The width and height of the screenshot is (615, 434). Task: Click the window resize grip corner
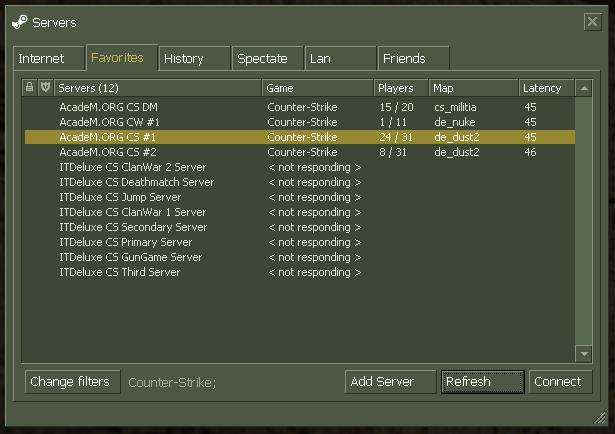(x=600, y=418)
